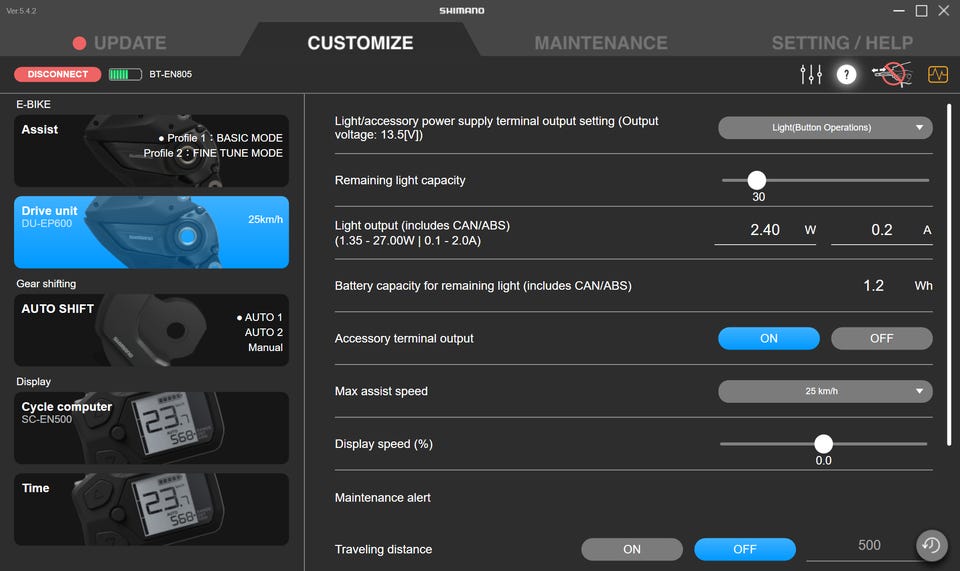Click the 25km/h text on Drive unit card
Viewport: 960px width, 571px height.
click(x=265, y=219)
